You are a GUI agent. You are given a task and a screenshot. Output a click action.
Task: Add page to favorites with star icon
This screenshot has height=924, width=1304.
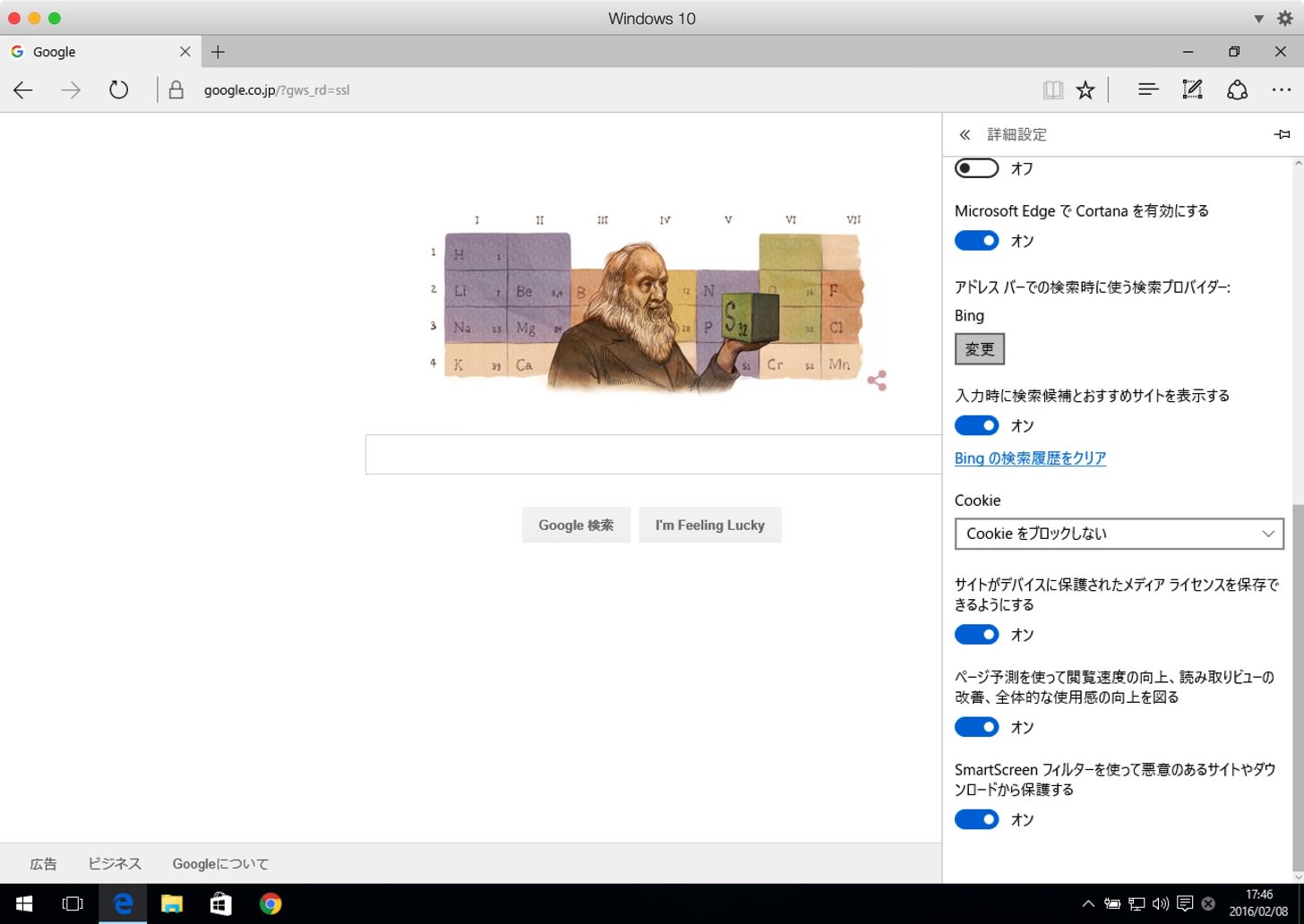(1085, 90)
